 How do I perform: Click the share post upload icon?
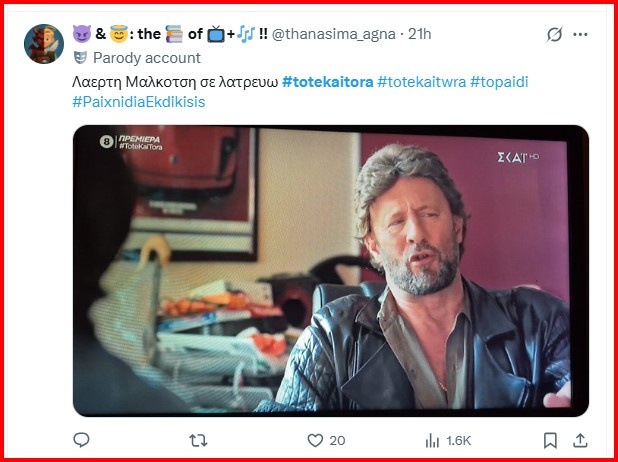581,440
